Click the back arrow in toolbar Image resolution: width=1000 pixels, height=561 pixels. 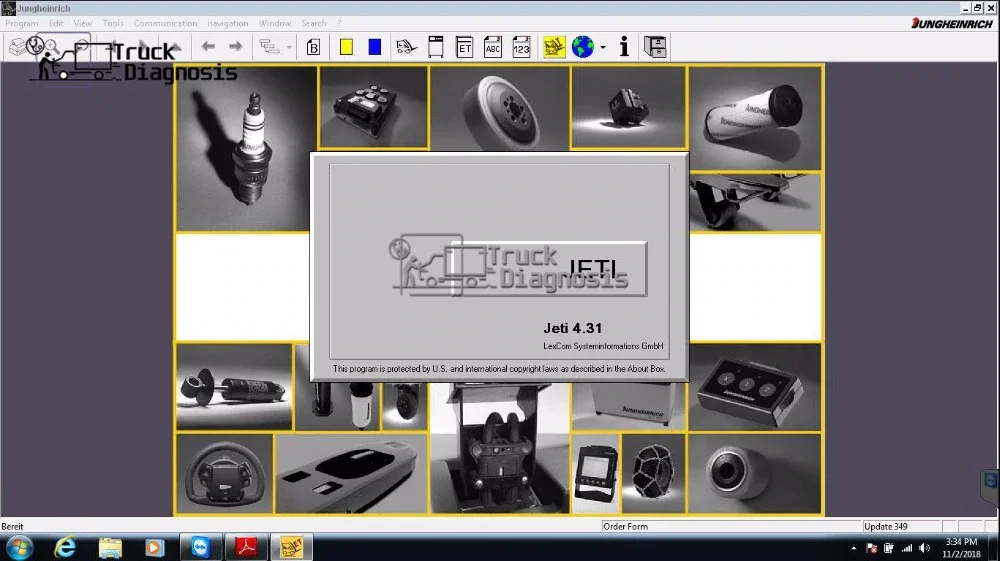coord(208,47)
